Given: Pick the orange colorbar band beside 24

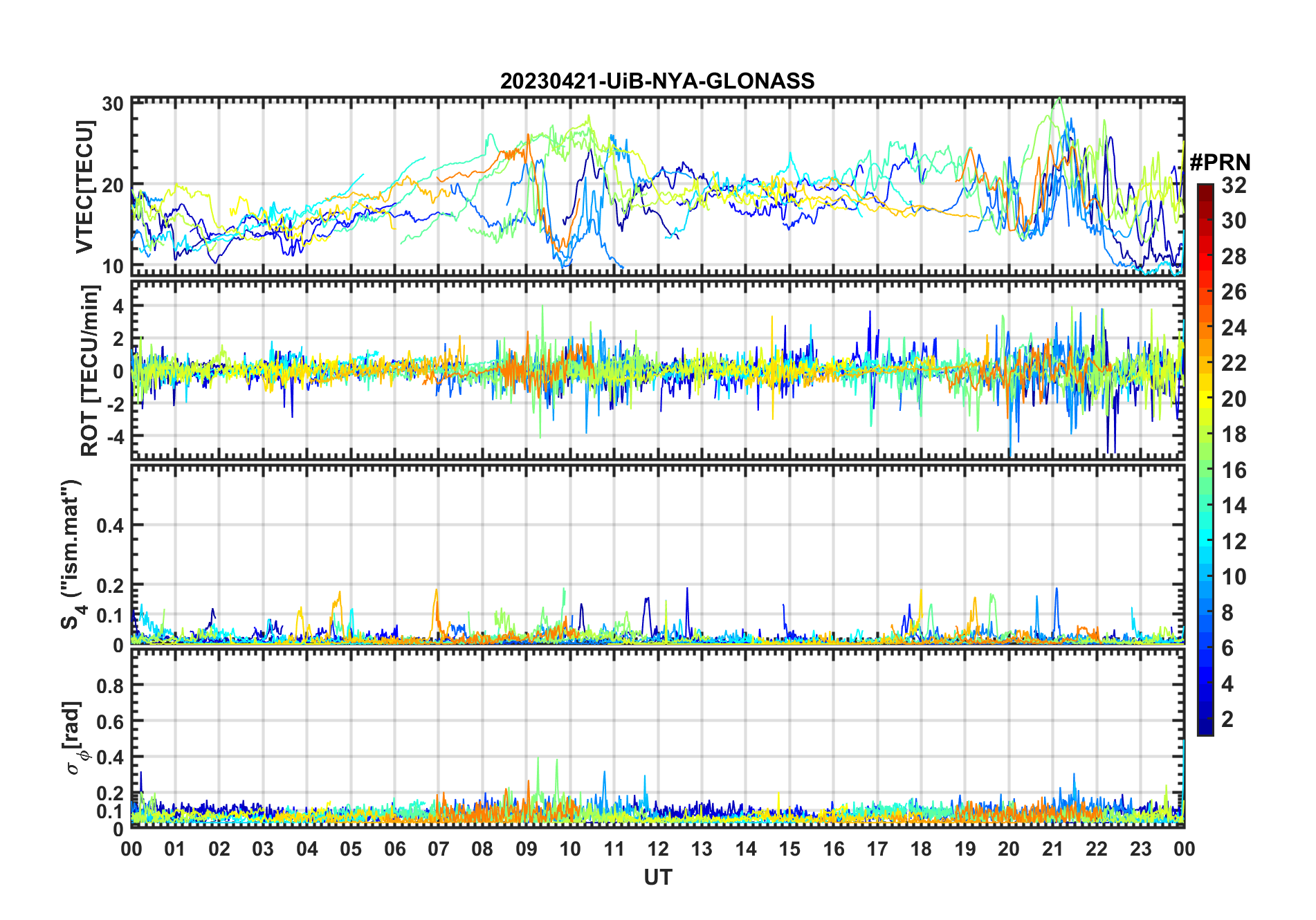Looking at the screenshot, I should (x=1205, y=327).
